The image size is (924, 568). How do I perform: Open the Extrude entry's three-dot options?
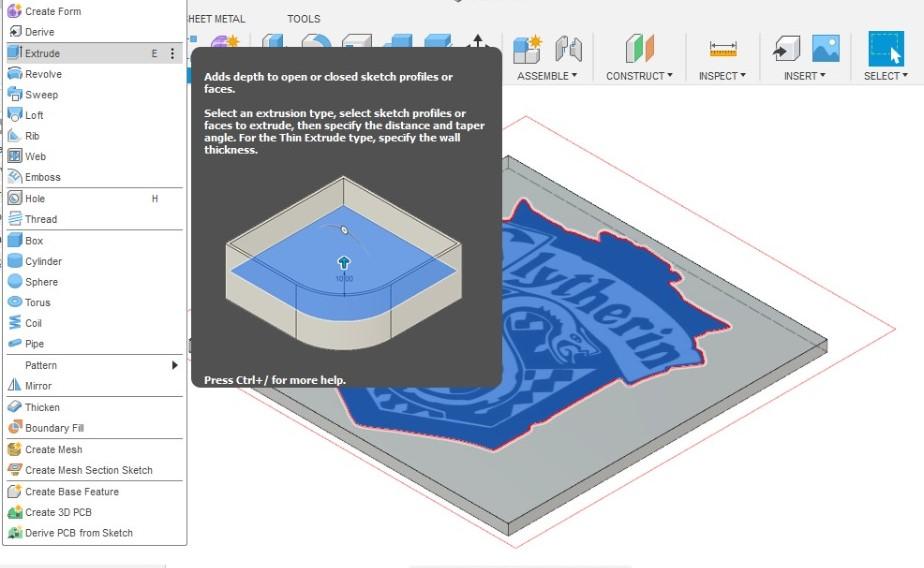[x=172, y=54]
